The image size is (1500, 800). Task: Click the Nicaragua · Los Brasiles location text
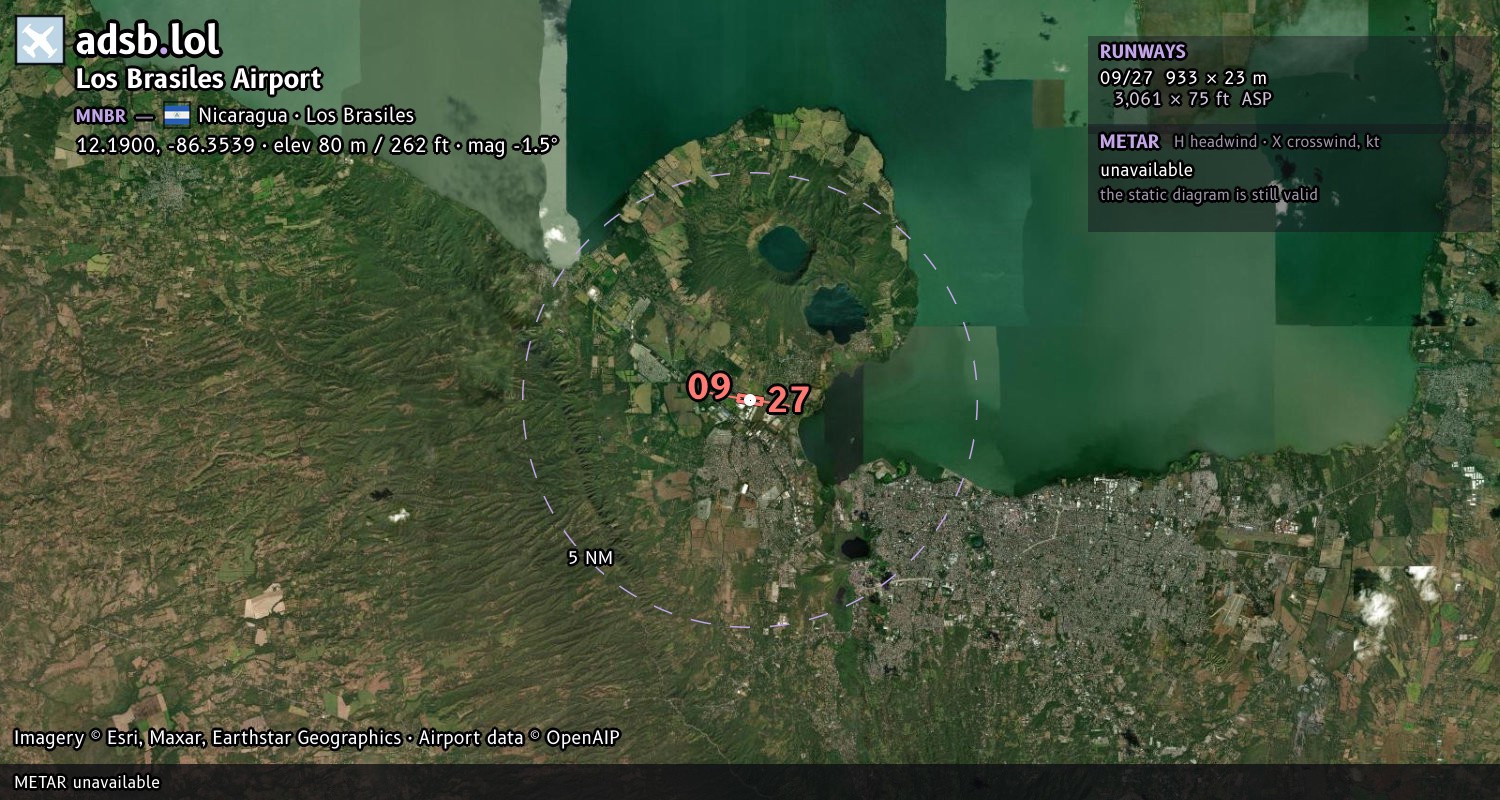306,115
